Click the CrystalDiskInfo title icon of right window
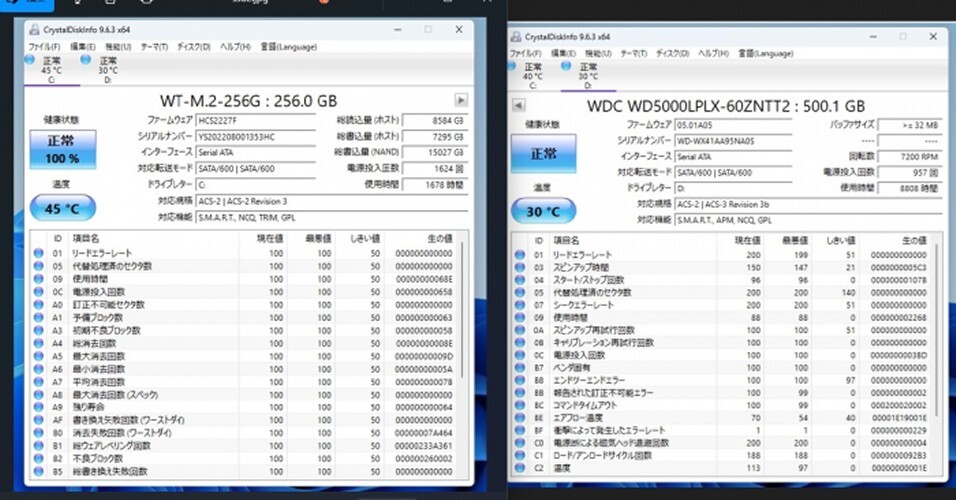This screenshot has height=500, width=956. click(x=516, y=37)
